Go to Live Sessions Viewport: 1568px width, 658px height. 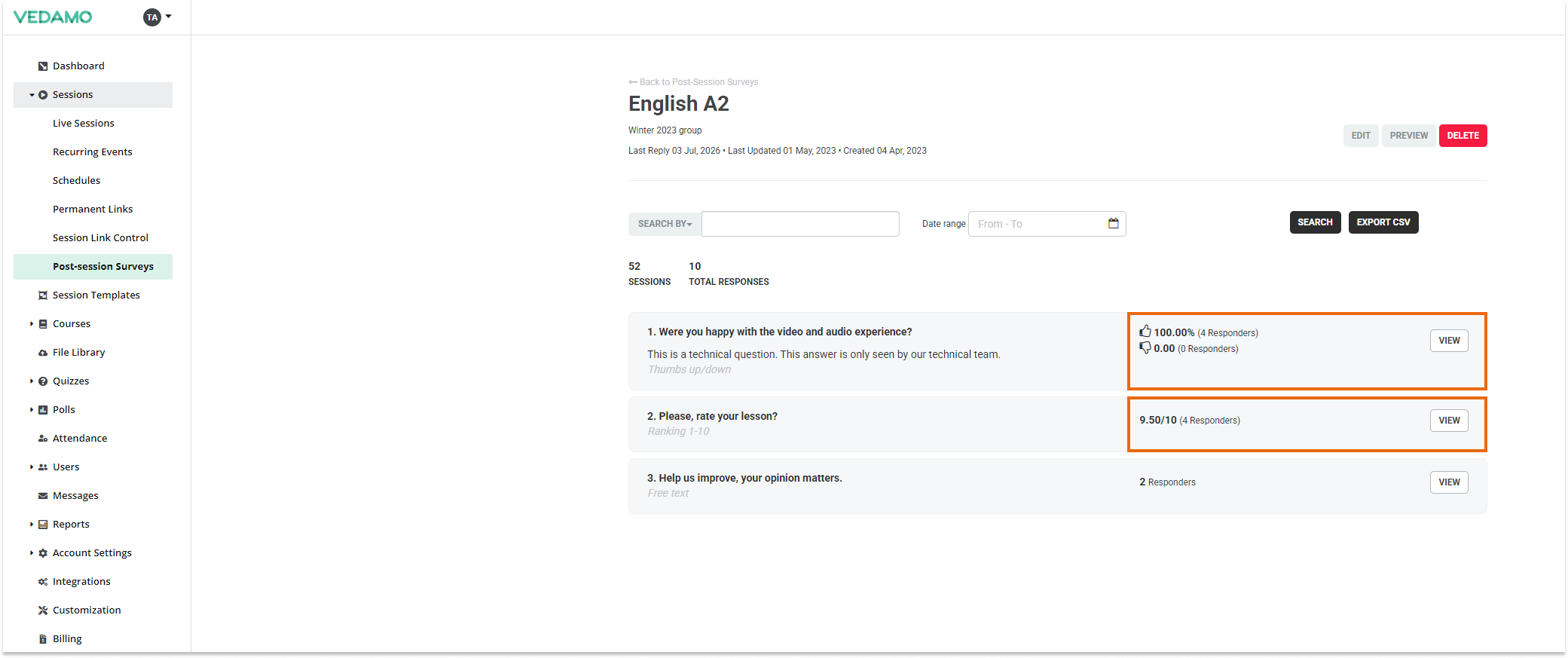tap(84, 124)
